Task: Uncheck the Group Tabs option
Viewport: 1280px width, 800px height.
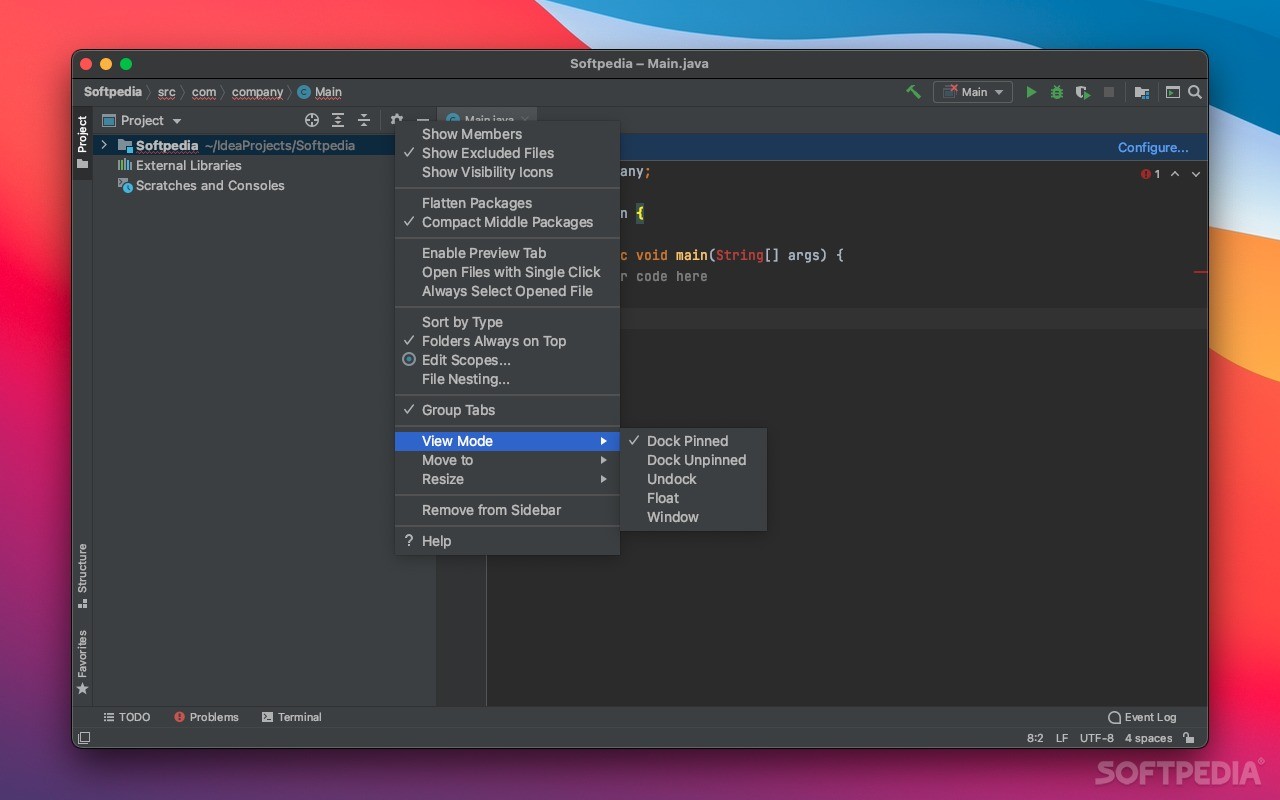Action: 508,410
